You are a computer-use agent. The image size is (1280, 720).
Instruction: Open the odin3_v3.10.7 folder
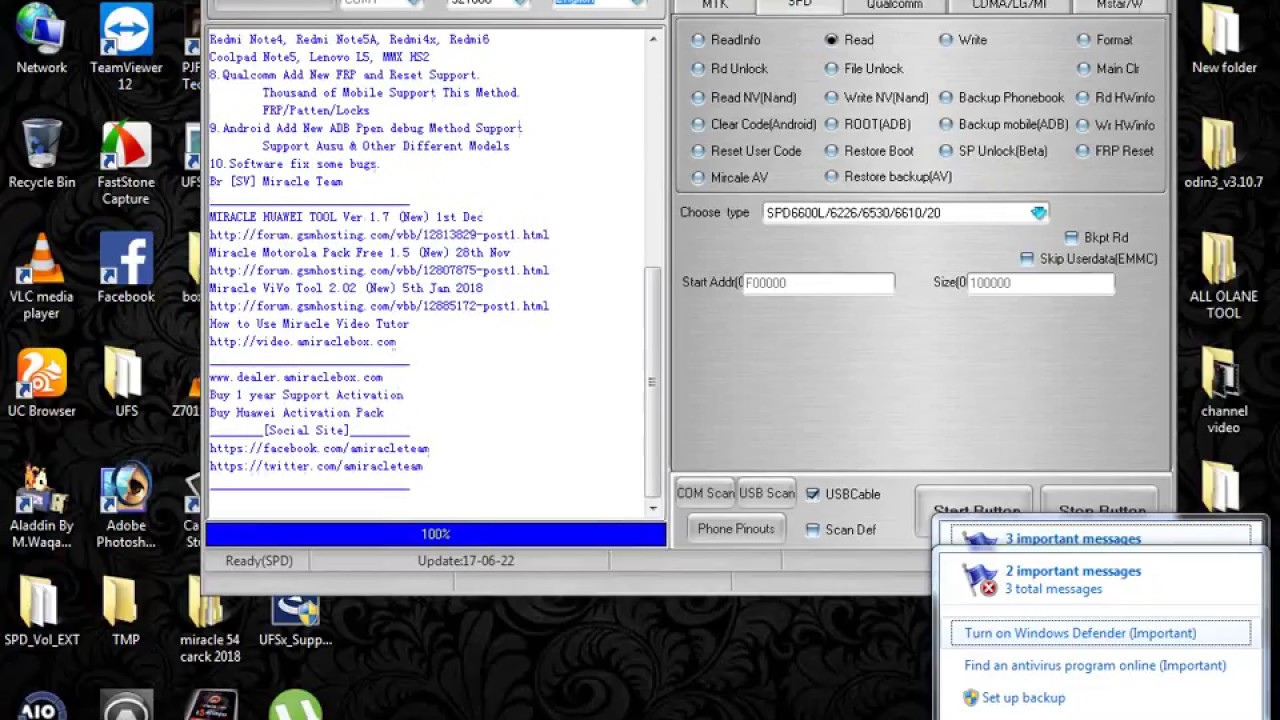pos(1224,155)
